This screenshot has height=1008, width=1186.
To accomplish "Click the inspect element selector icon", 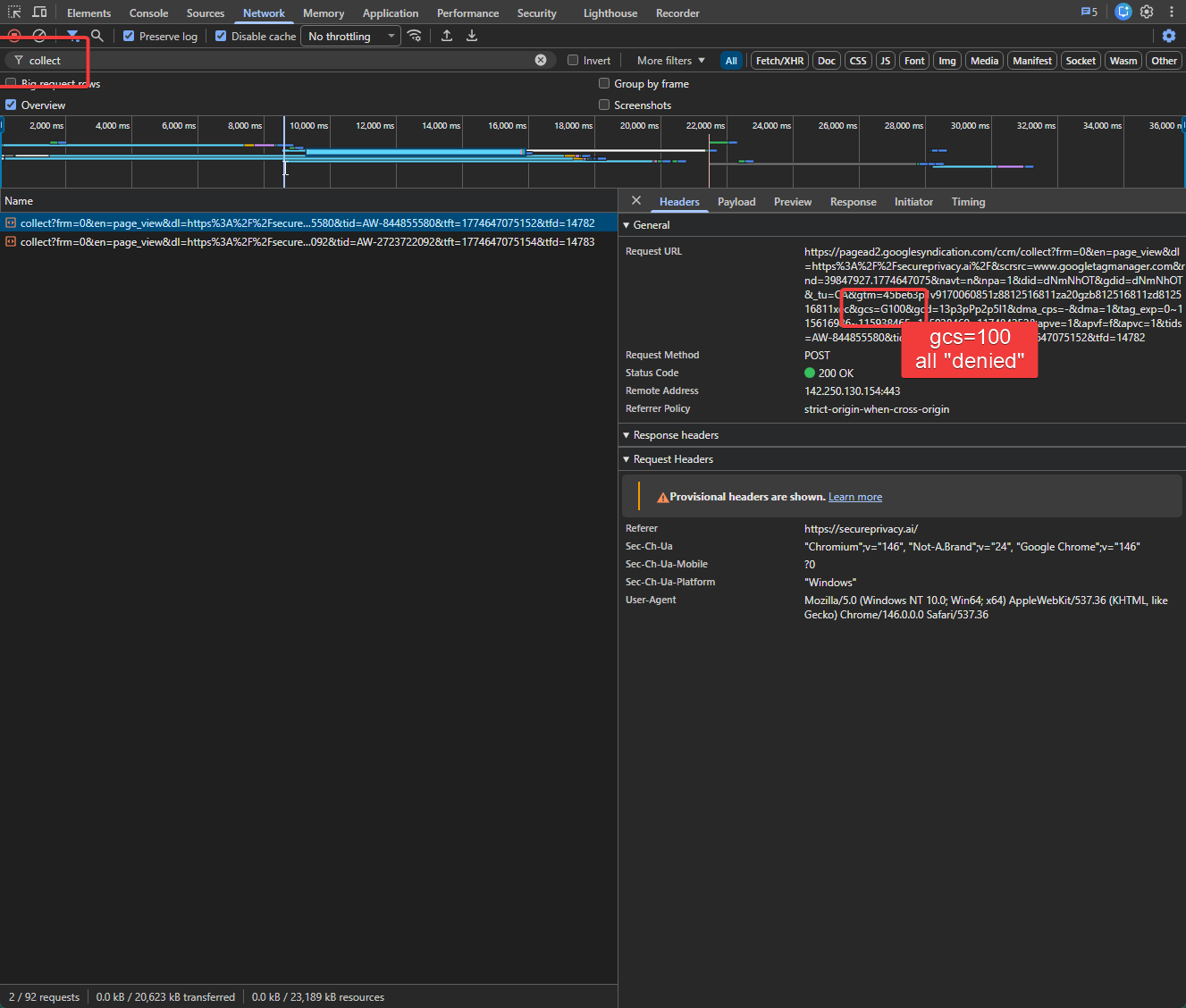I will pyautogui.click(x=14, y=13).
